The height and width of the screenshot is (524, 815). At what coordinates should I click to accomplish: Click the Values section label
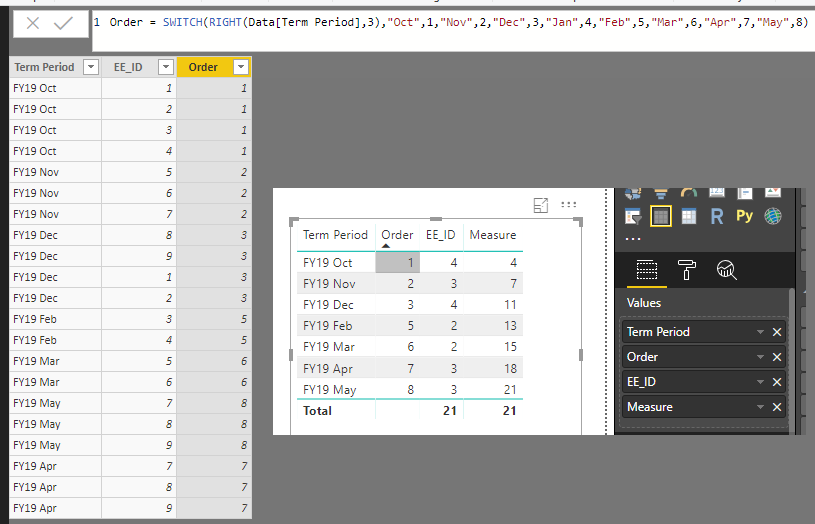[644, 303]
